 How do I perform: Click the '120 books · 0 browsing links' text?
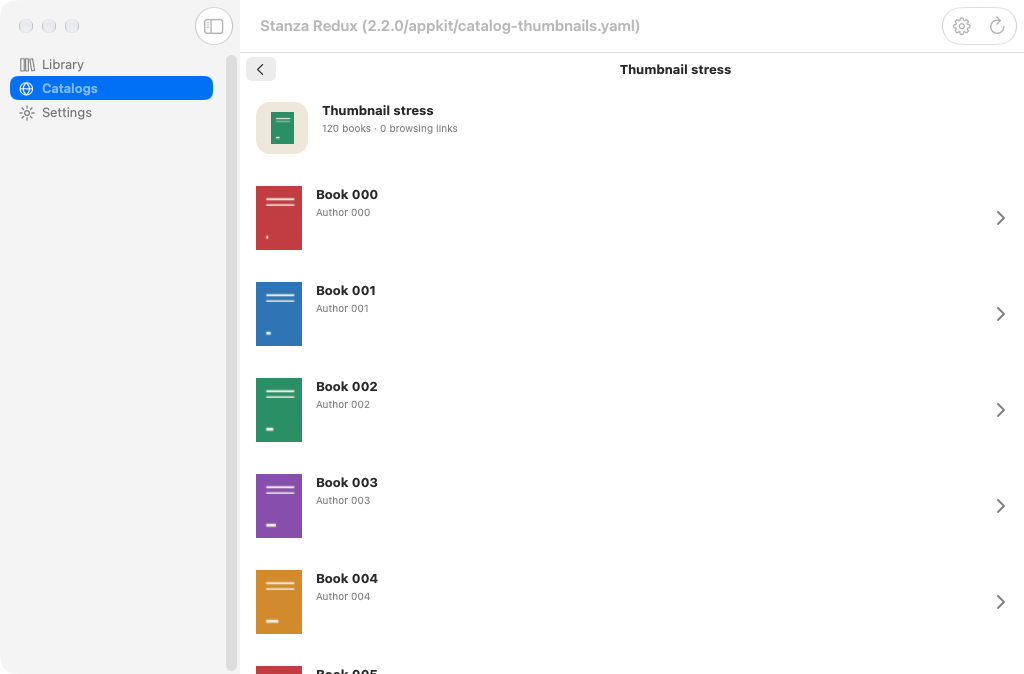390,129
